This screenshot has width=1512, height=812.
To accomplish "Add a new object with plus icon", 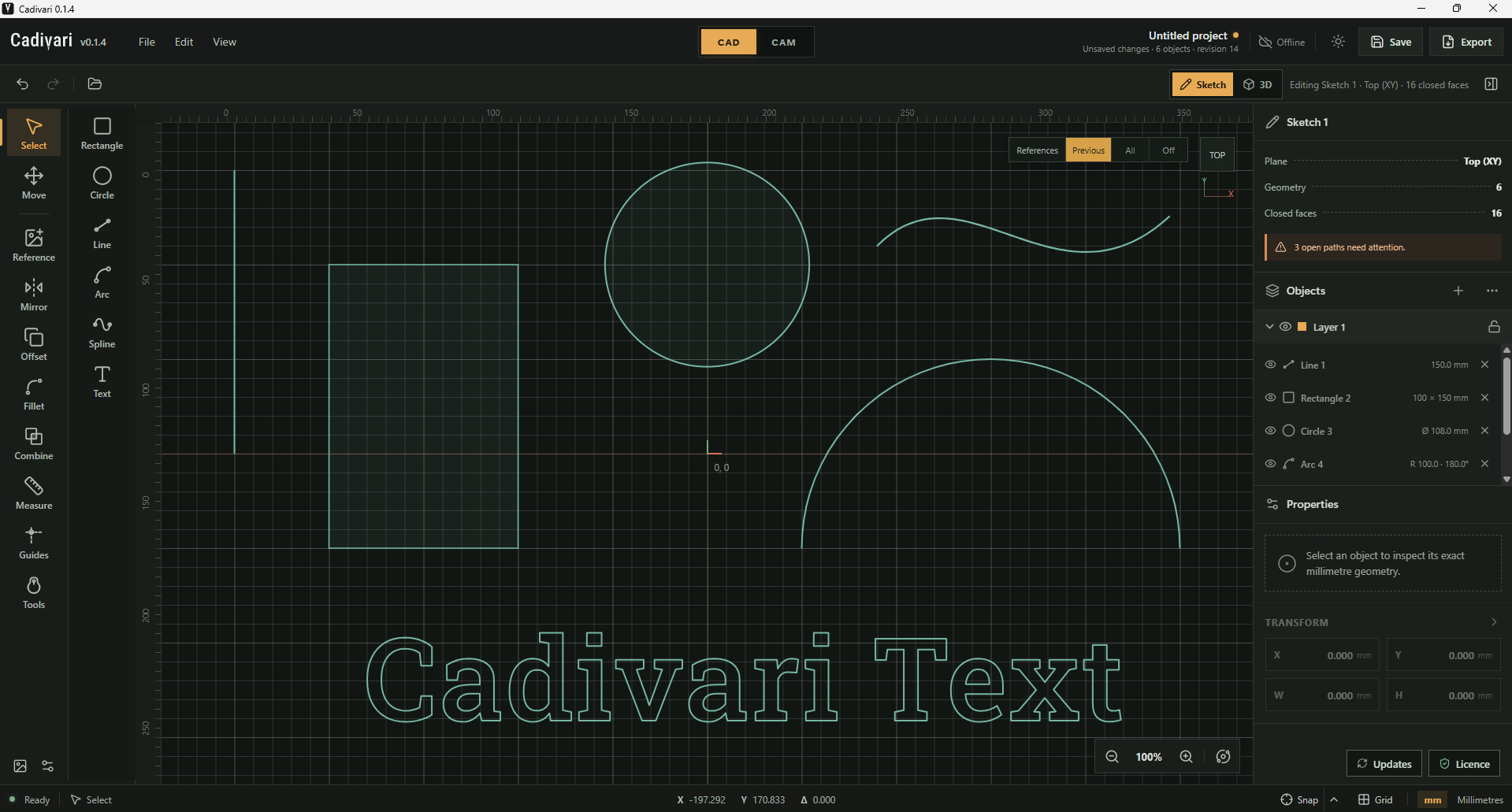I will [1458, 291].
